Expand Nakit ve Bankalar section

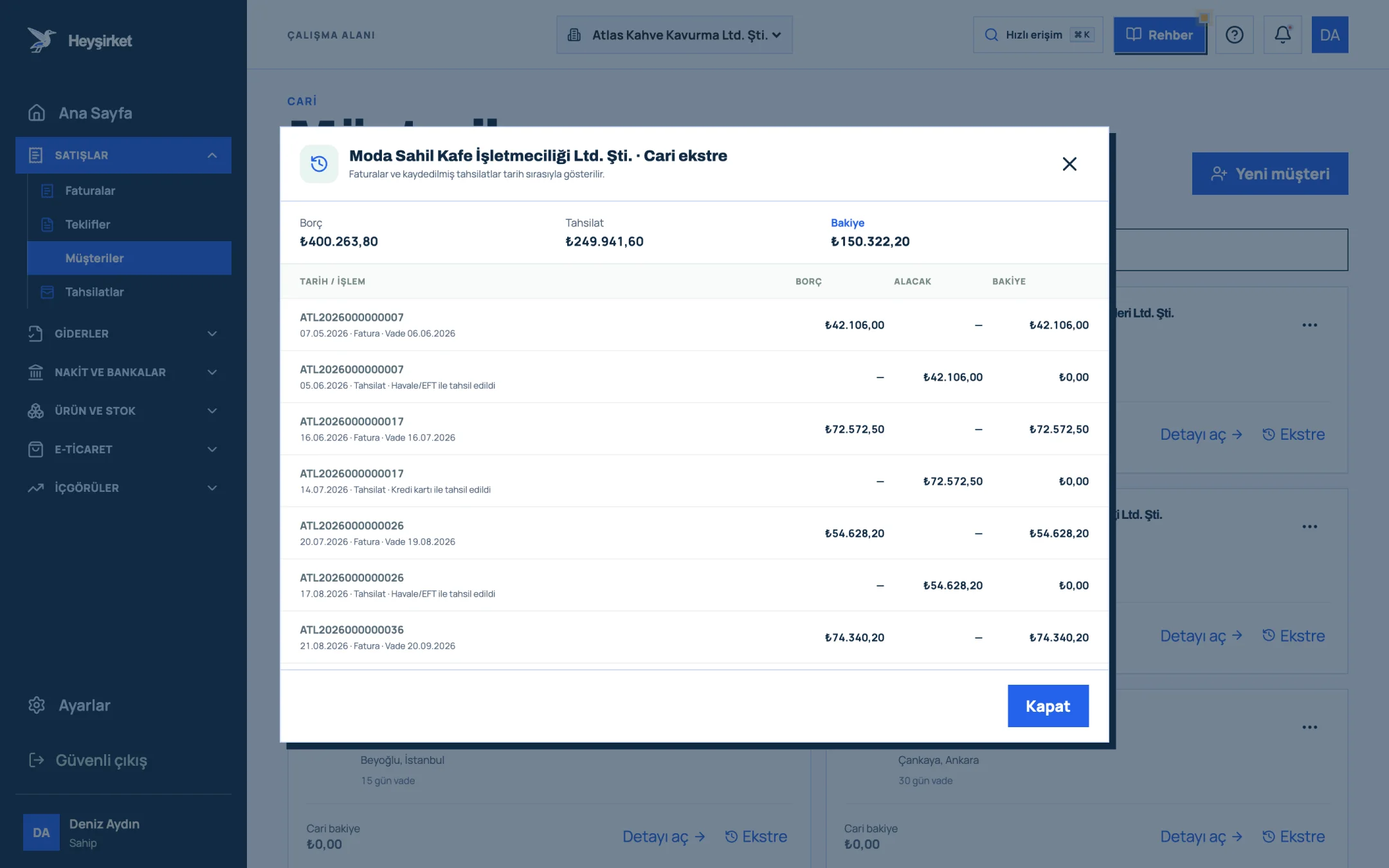[123, 372]
